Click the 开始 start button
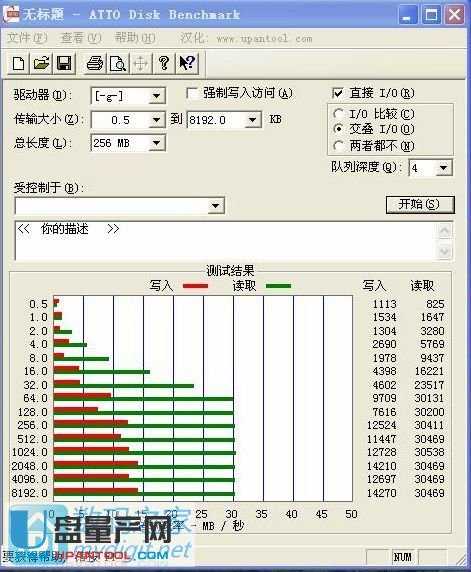Viewport: 471px width, 572px height. pos(420,205)
